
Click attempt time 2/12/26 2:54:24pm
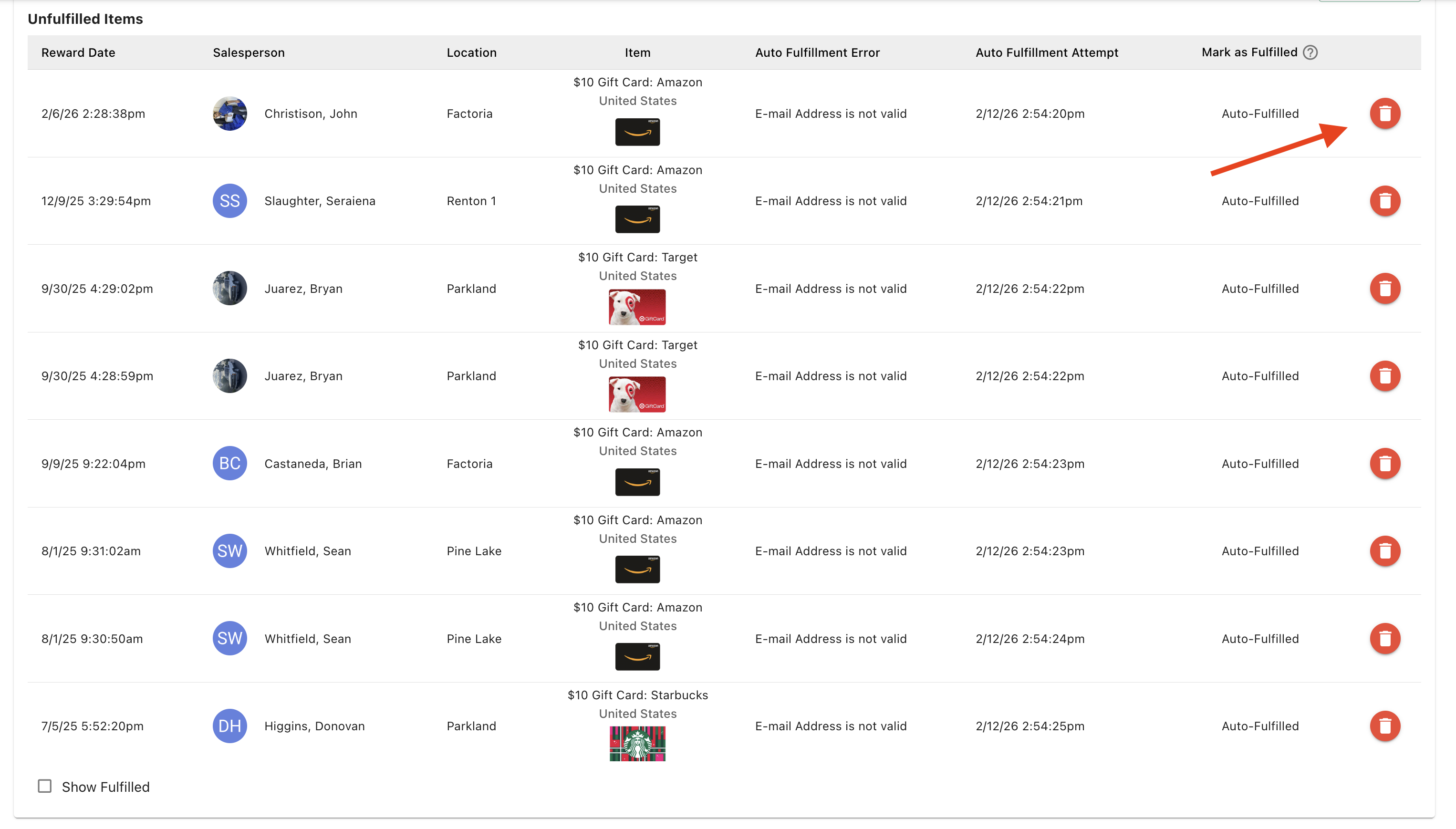click(x=1030, y=639)
